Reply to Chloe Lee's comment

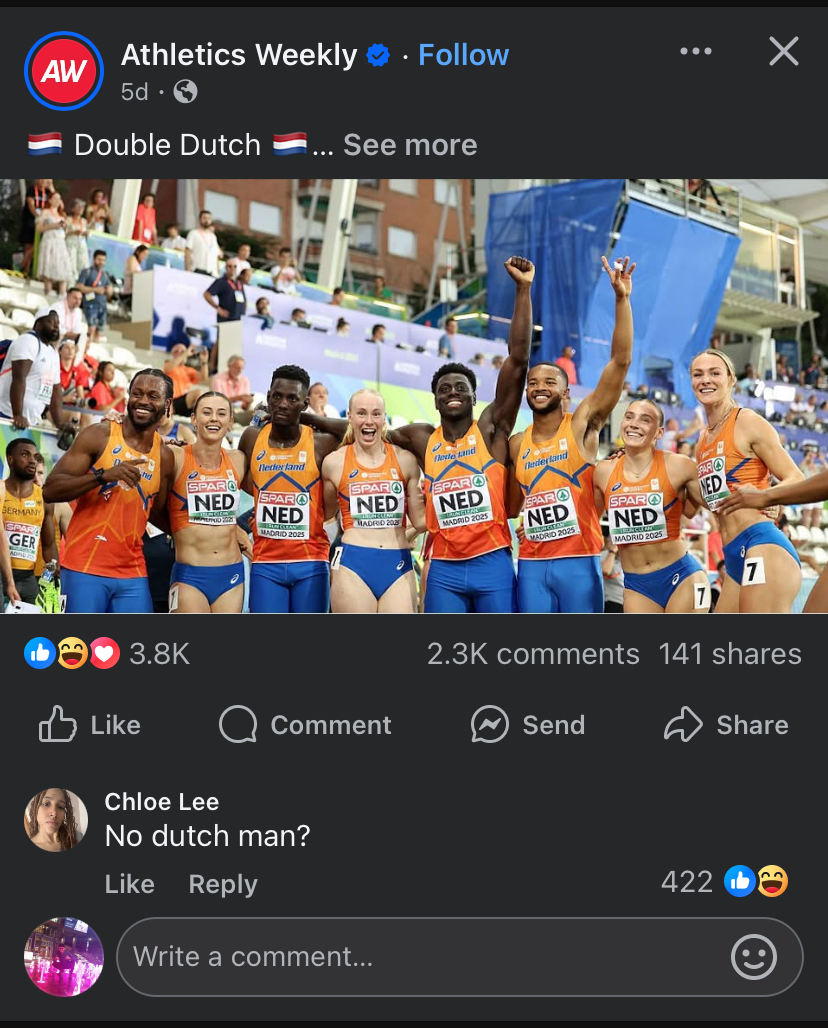coord(223,884)
